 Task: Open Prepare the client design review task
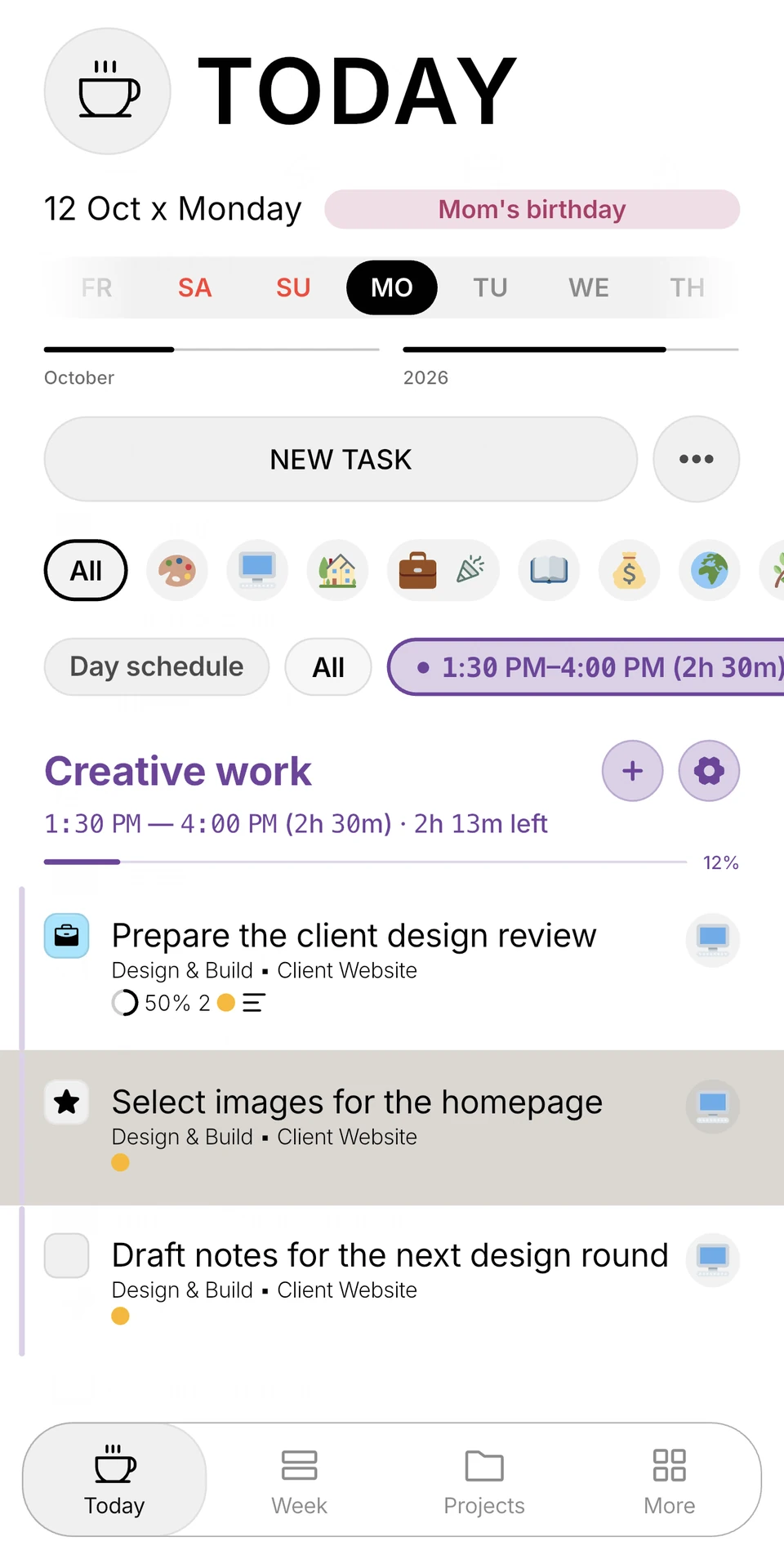click(354, 935)
